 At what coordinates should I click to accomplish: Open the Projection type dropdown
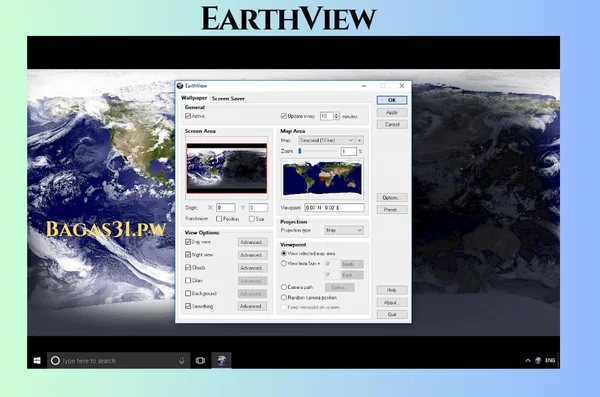[344, 230]
